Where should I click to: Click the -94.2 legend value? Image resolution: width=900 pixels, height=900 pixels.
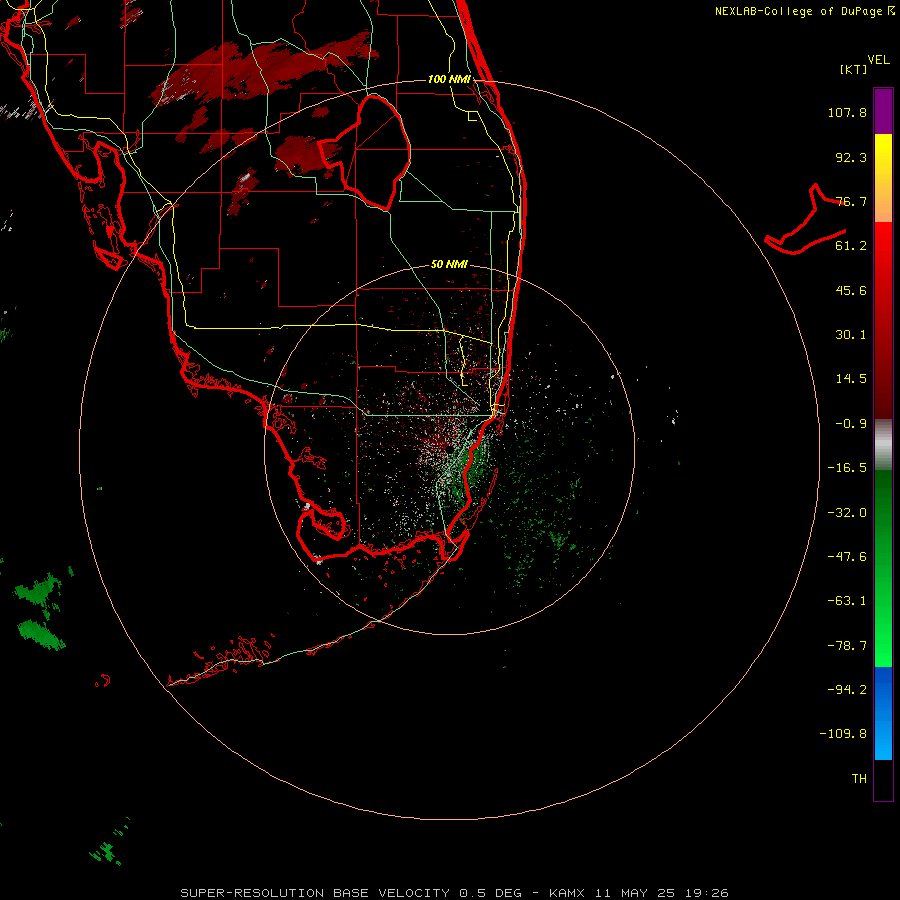click(847, 689)
